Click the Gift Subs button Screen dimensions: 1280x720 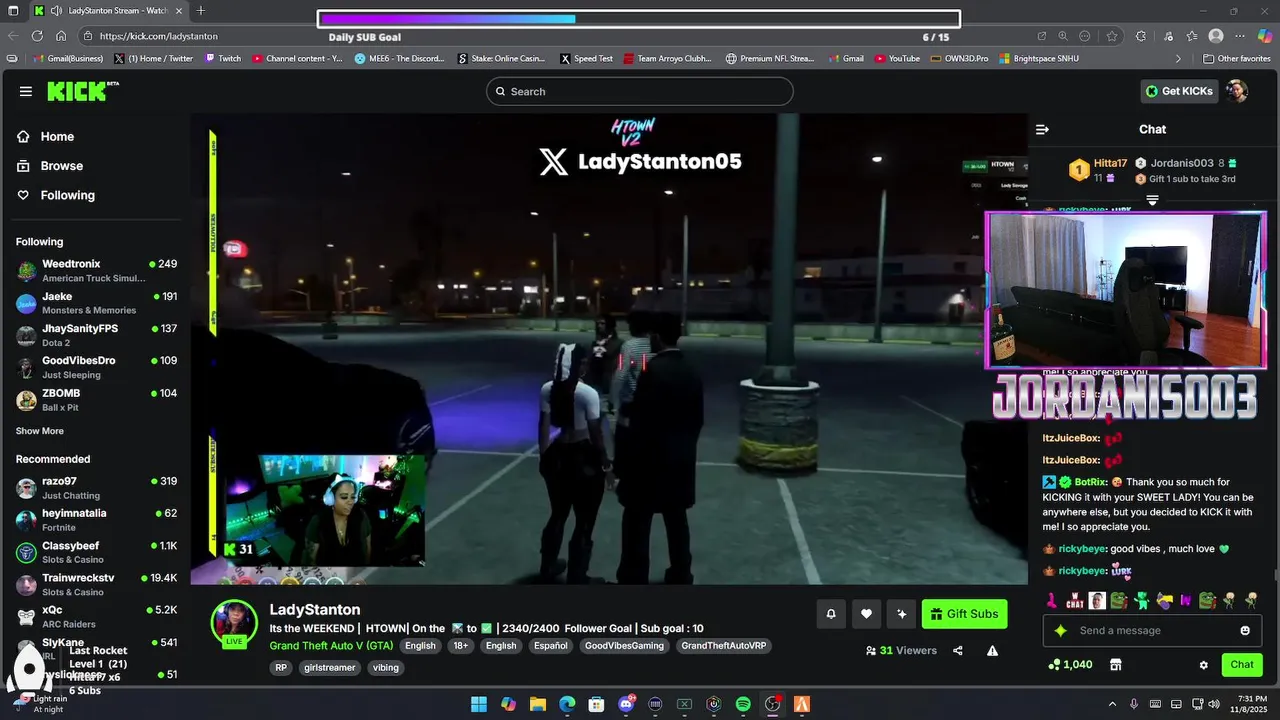coord(964,614)
